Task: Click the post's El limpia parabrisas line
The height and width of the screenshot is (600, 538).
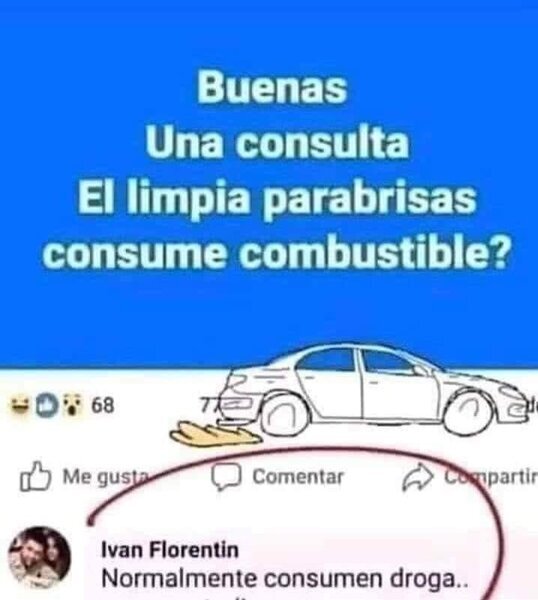Action: click(x=277, y=199)
